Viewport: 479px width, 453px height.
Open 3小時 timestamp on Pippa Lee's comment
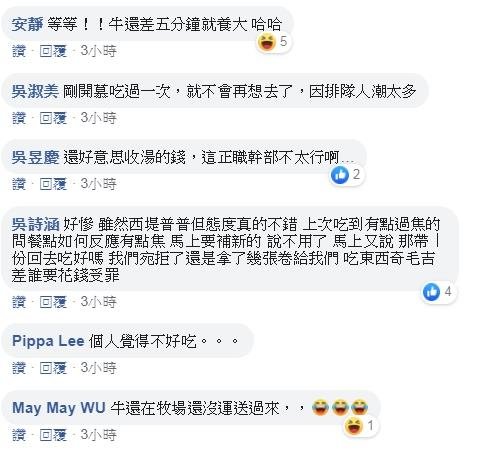click(x=99, y=368)
